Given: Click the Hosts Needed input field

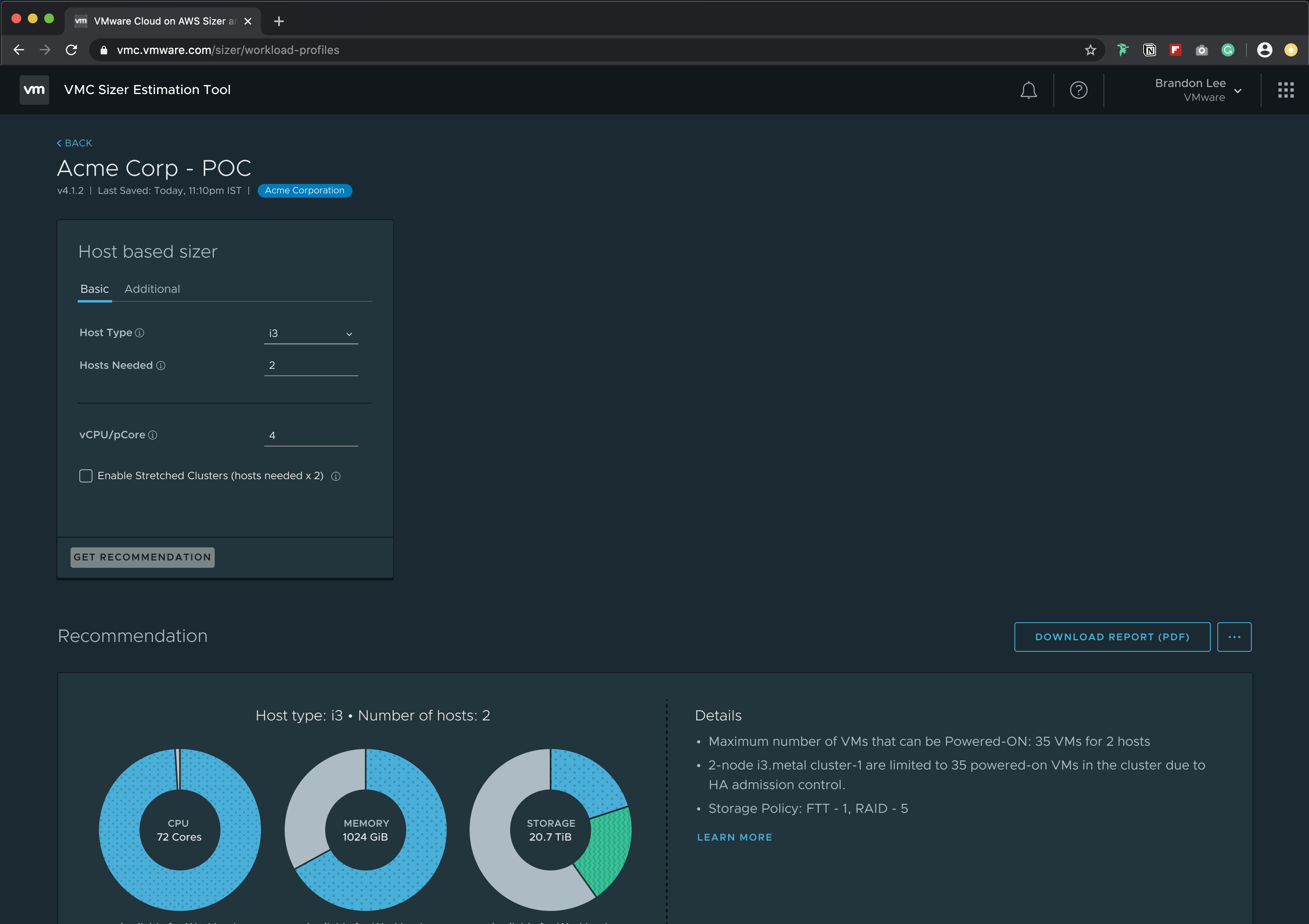Looking at the screenshot, I should [x=311, y=365].
